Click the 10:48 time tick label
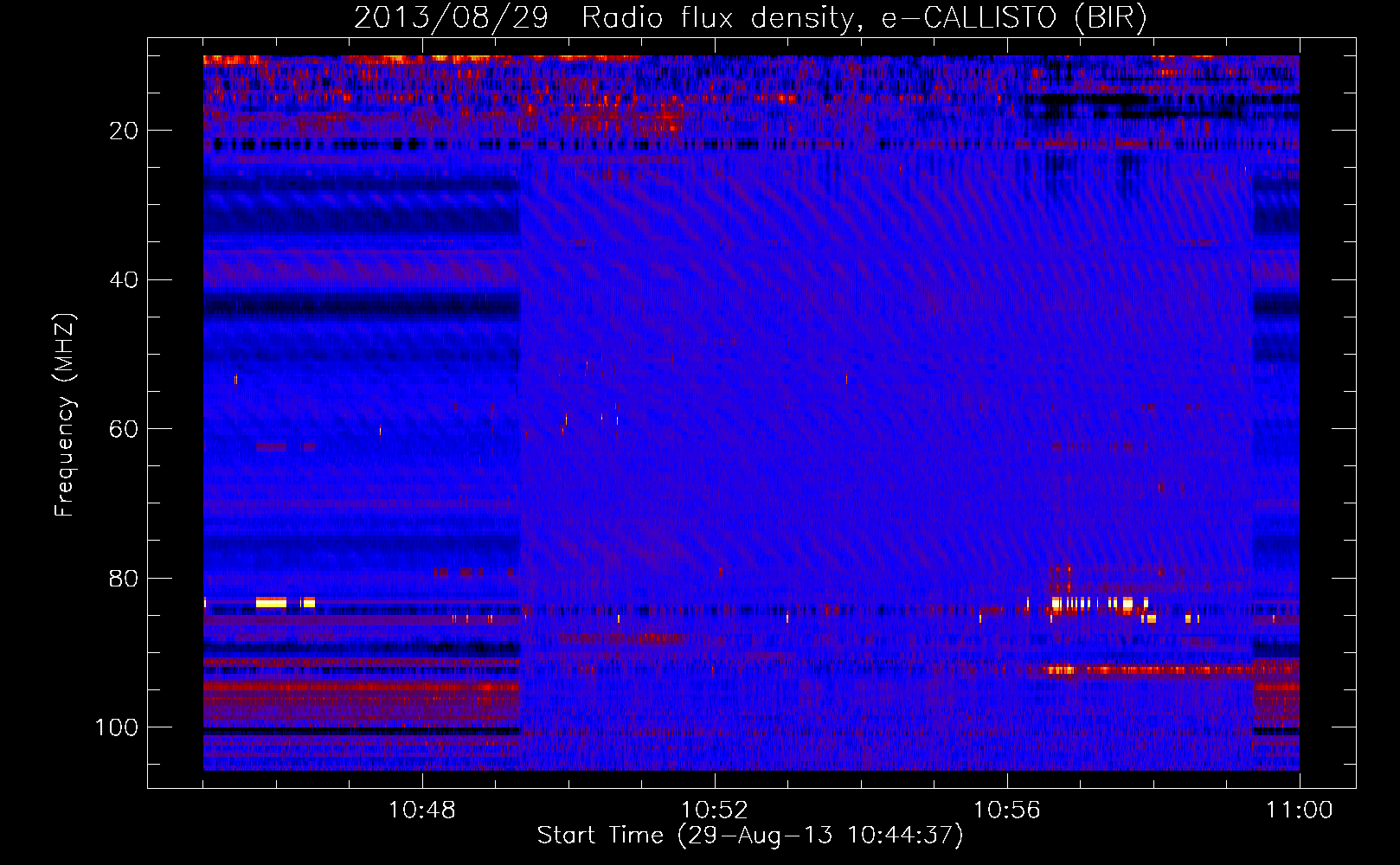Image resolution: width=1400 pixels, height=865 pixels. pos(422,811)
